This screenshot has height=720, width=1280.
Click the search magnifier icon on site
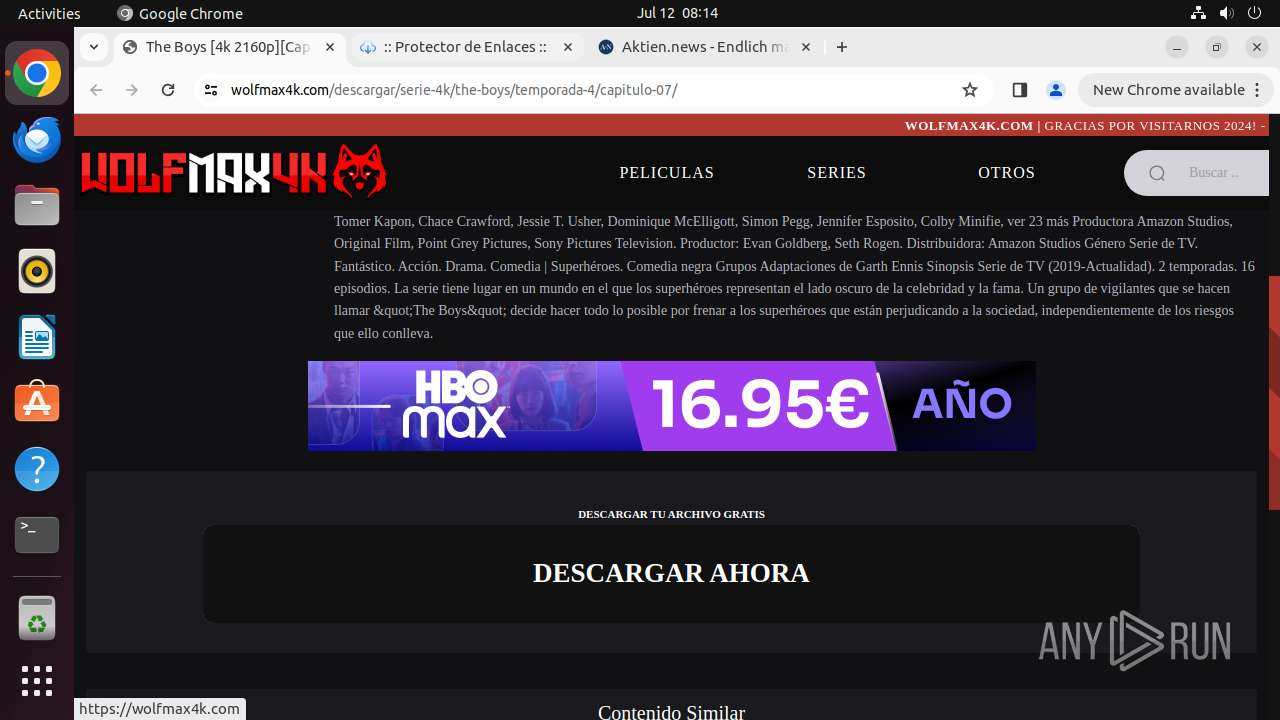[1157, 173]
